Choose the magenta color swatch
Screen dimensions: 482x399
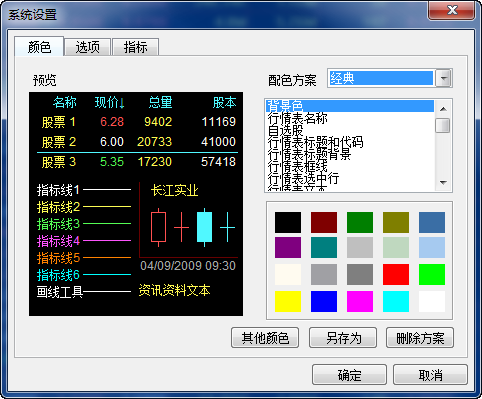tap(360, 301)
